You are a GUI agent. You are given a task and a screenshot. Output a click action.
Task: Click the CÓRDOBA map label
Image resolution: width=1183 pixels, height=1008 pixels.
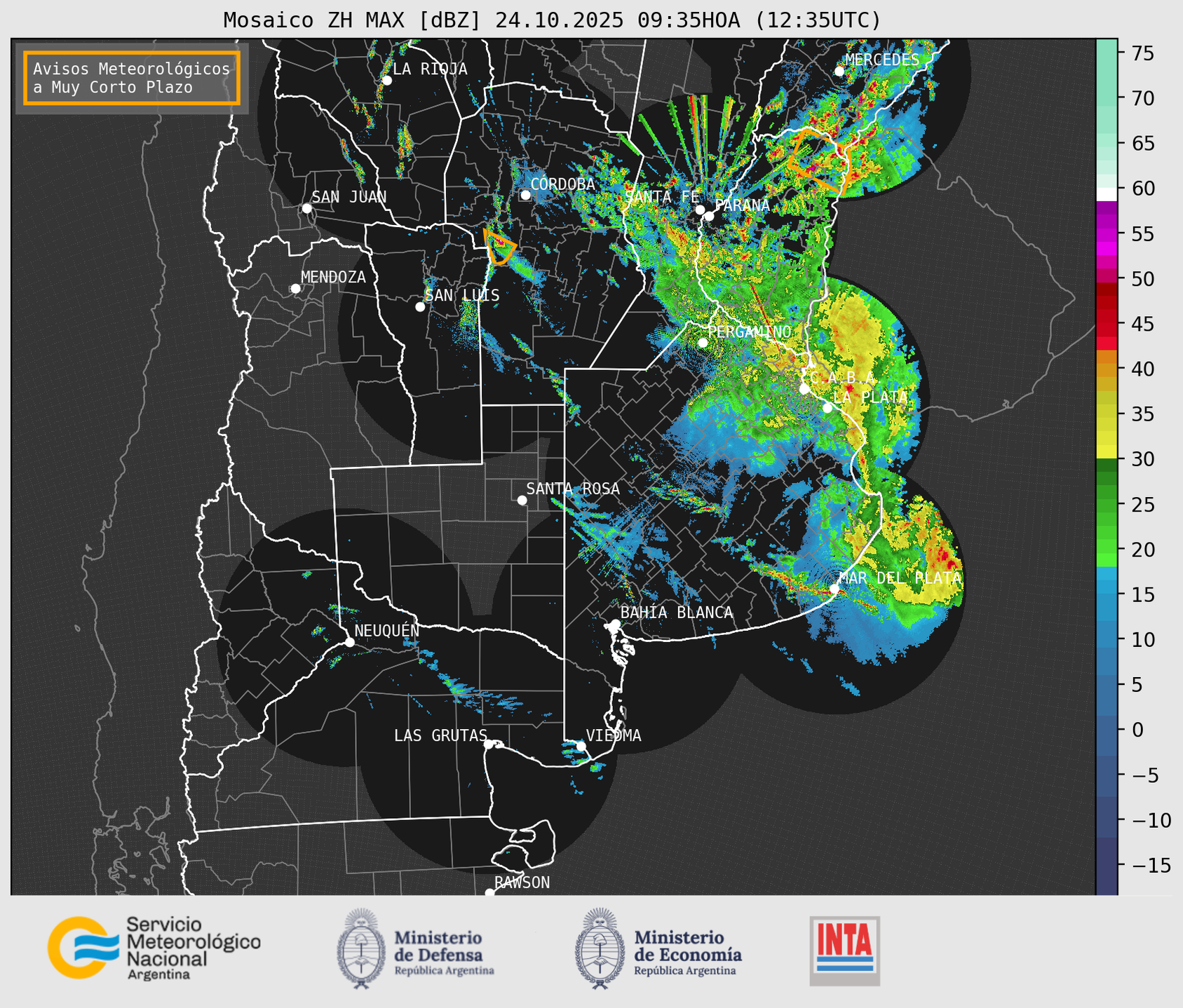click(x=562, y=184)
